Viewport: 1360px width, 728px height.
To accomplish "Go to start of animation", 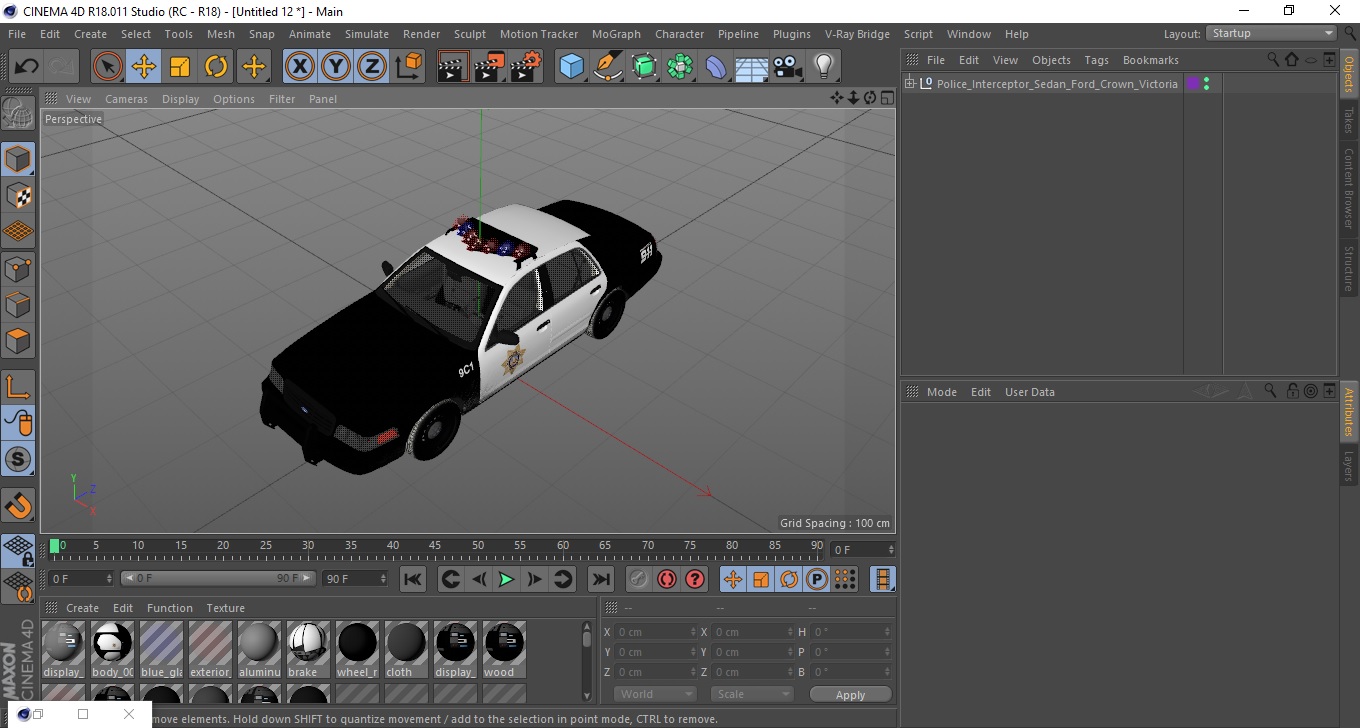I will (x=413, y=579).
